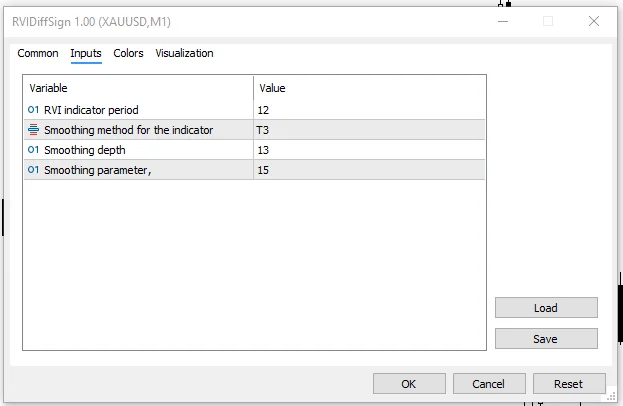Image resolution: width=623 pixels, height=406 pixels.
Task: Cancel the indicator dialog
Action: click(489, 384)
